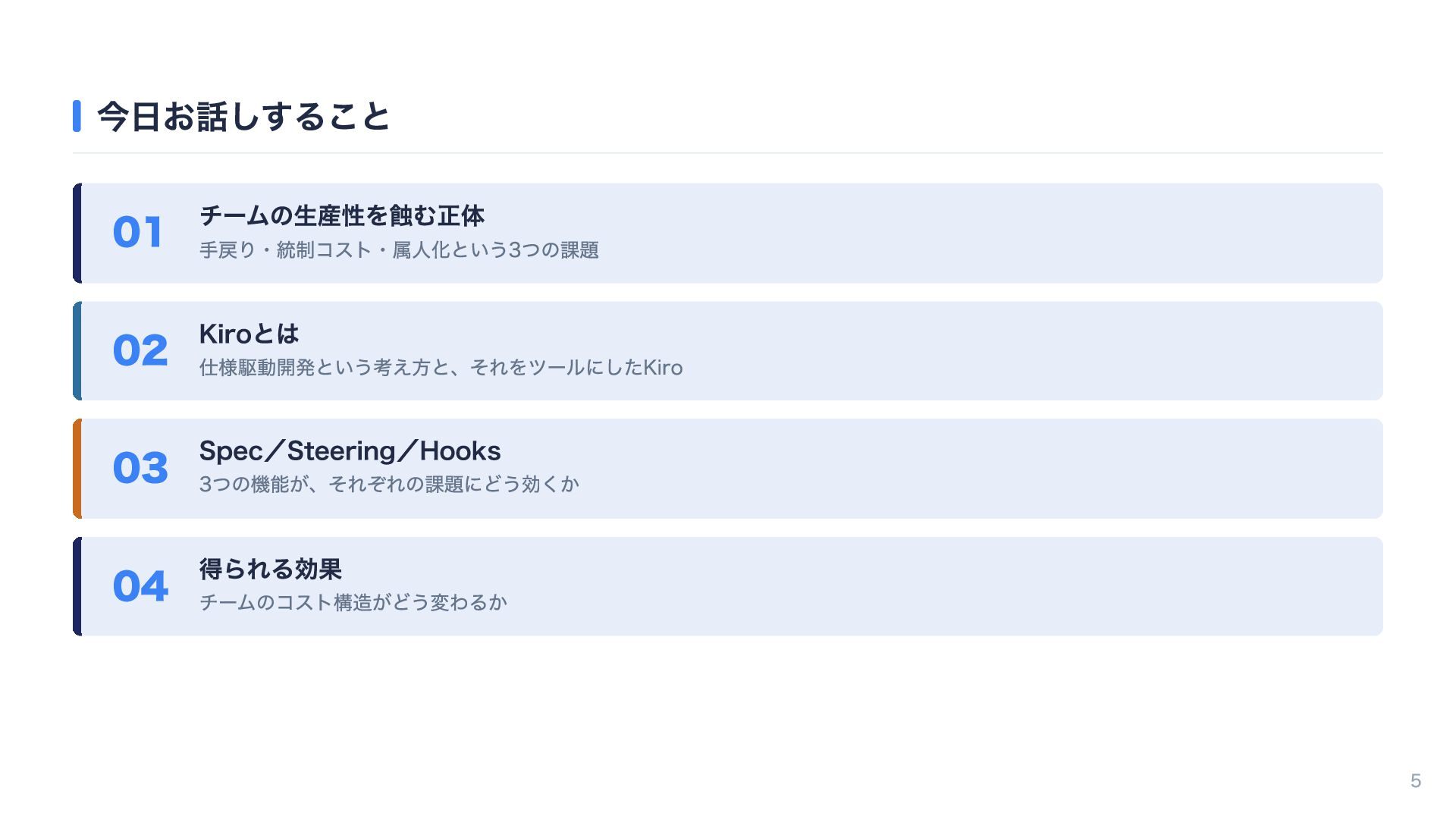Select the number 03 label

coord(140,468)
